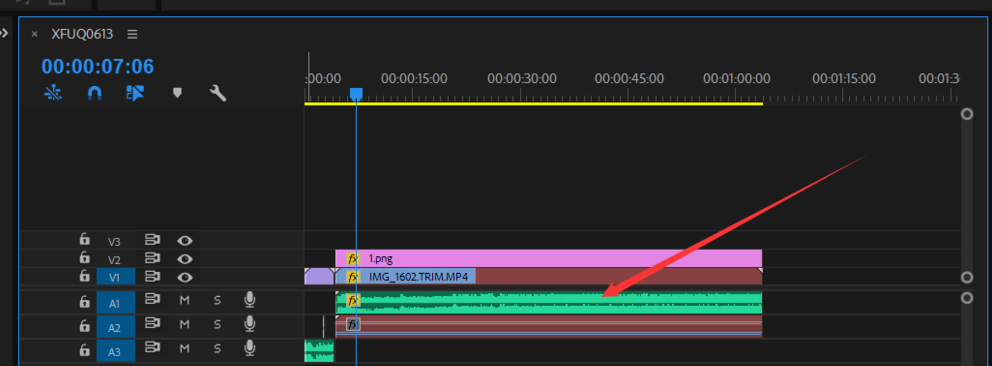992x366 pixels.
Task: Open Timeline Display Settings wrench icon
Action: click(x=218, y=94)
